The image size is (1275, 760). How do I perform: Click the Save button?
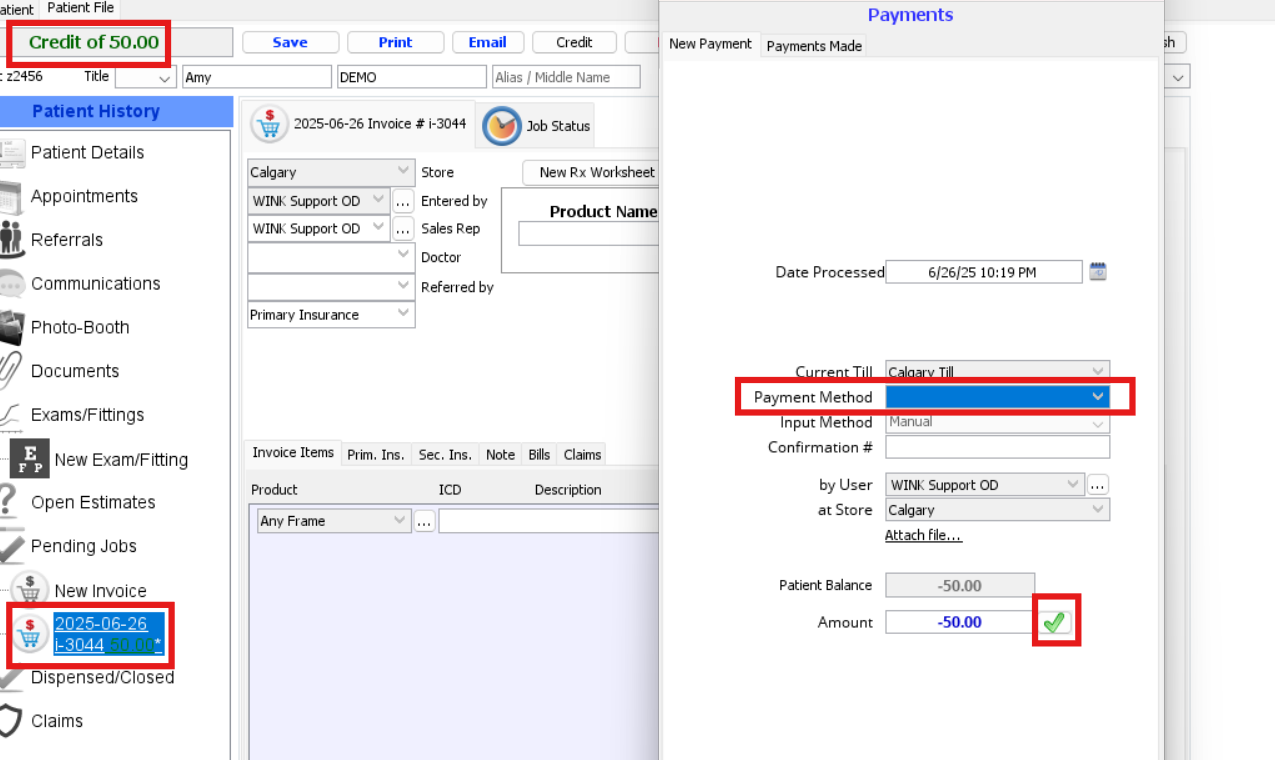[290, 42]
